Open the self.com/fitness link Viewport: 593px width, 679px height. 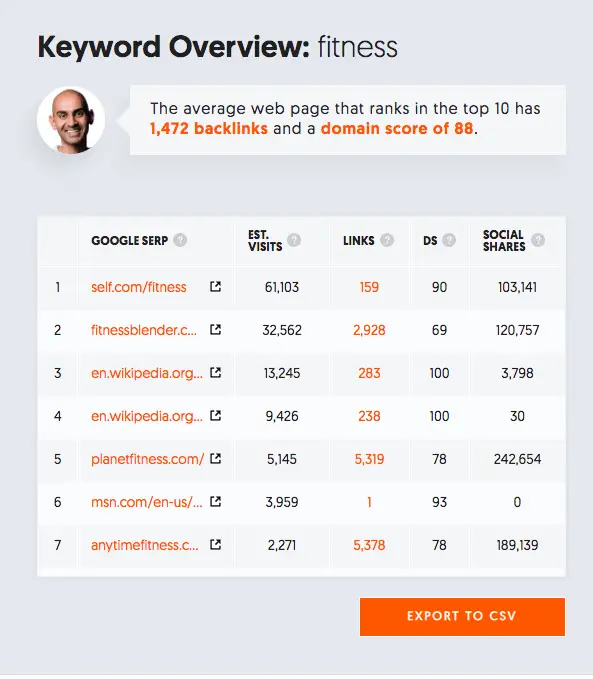pos(139,287)
